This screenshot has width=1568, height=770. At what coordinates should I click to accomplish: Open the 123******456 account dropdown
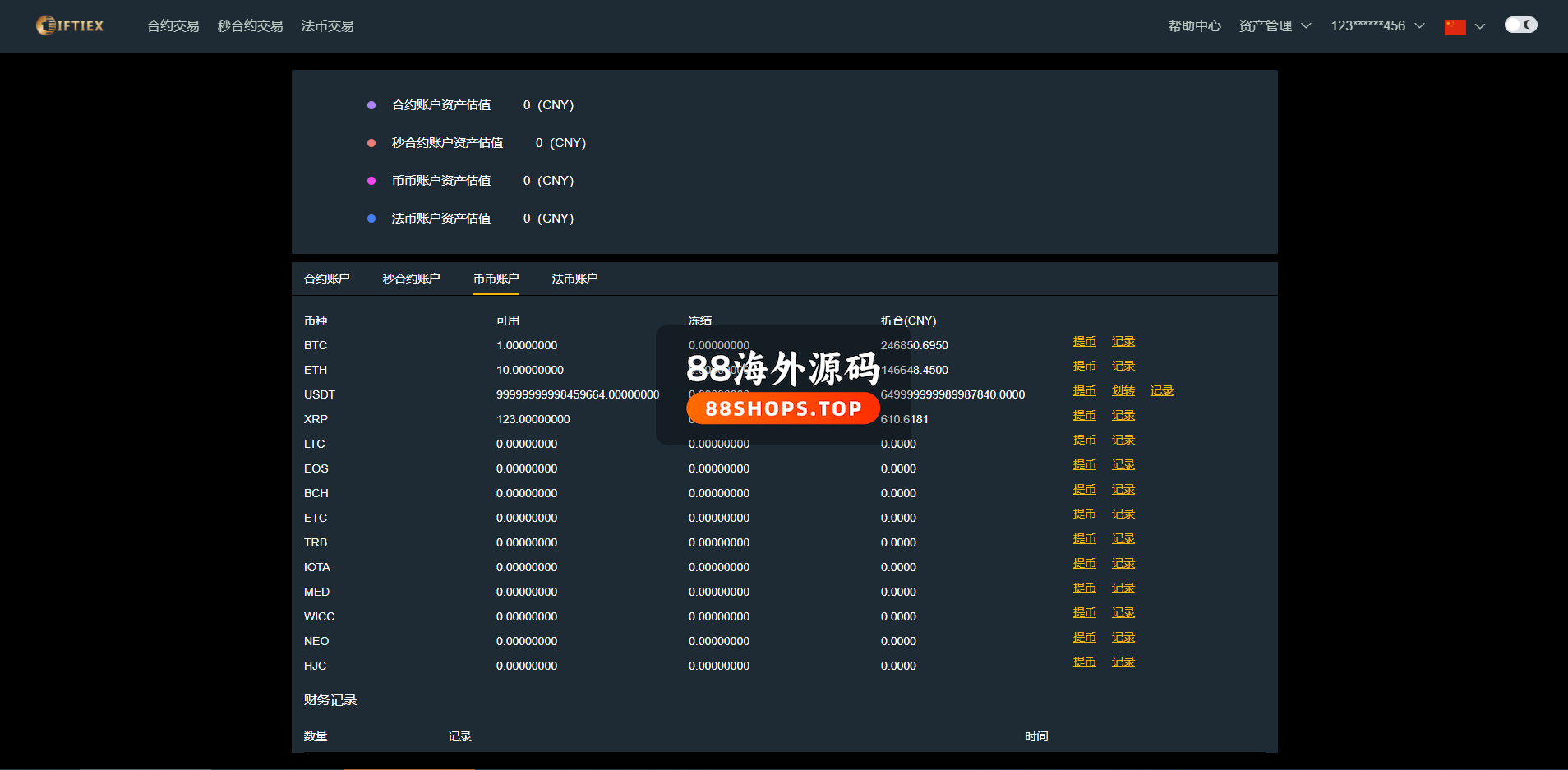click(1377, 26)
